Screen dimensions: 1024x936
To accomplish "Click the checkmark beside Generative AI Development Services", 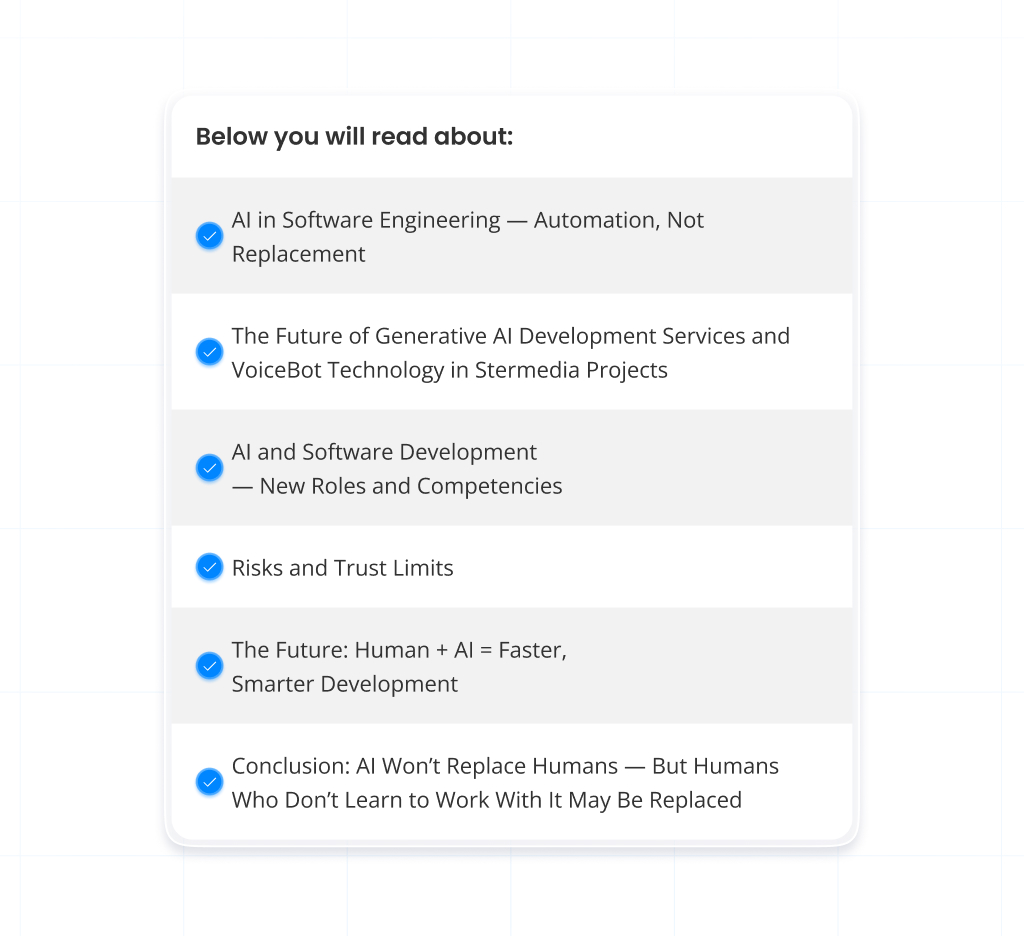I will pyautogui.click(x=209, y=351).
